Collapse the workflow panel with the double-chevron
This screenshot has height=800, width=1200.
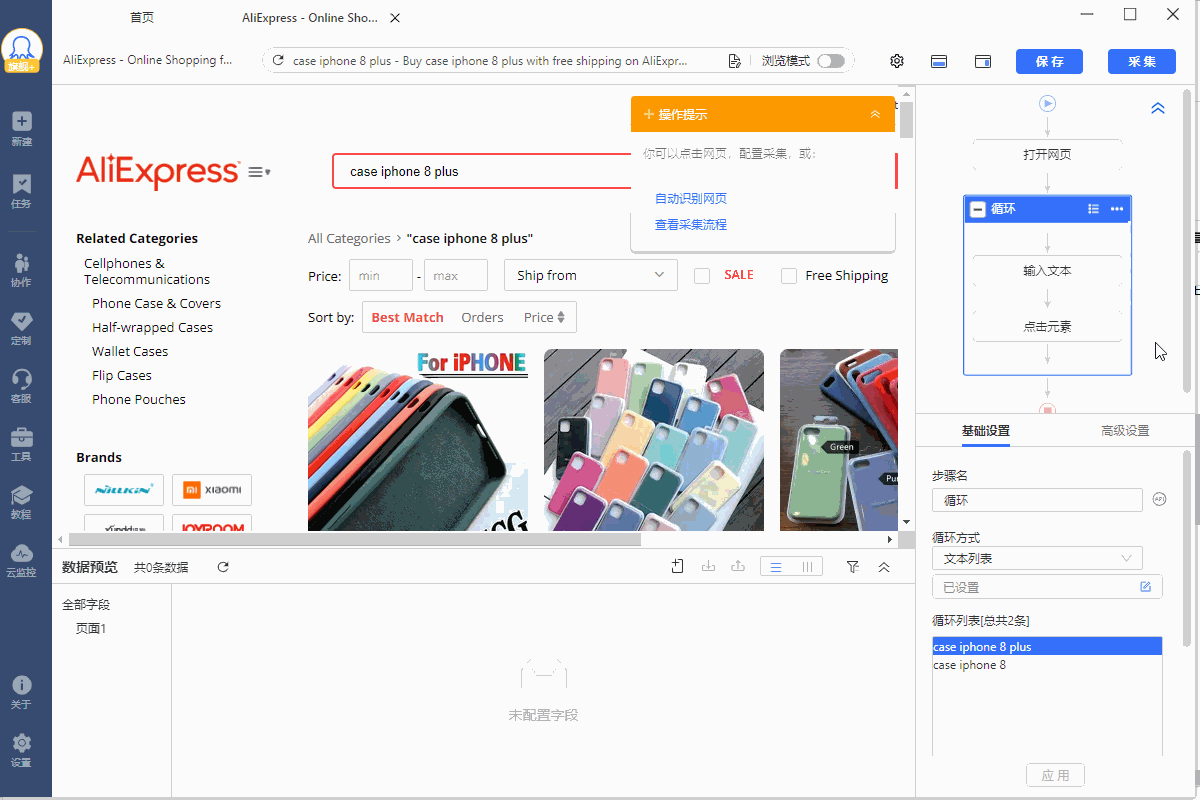tap(1158, 108)
